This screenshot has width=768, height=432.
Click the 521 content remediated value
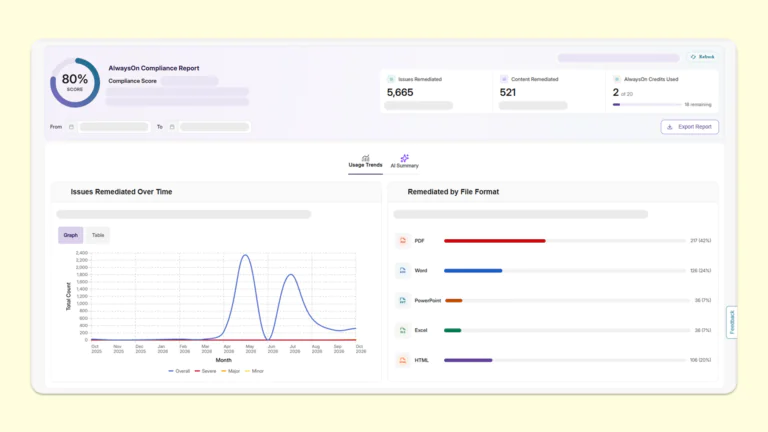click(x=508, y=92)
